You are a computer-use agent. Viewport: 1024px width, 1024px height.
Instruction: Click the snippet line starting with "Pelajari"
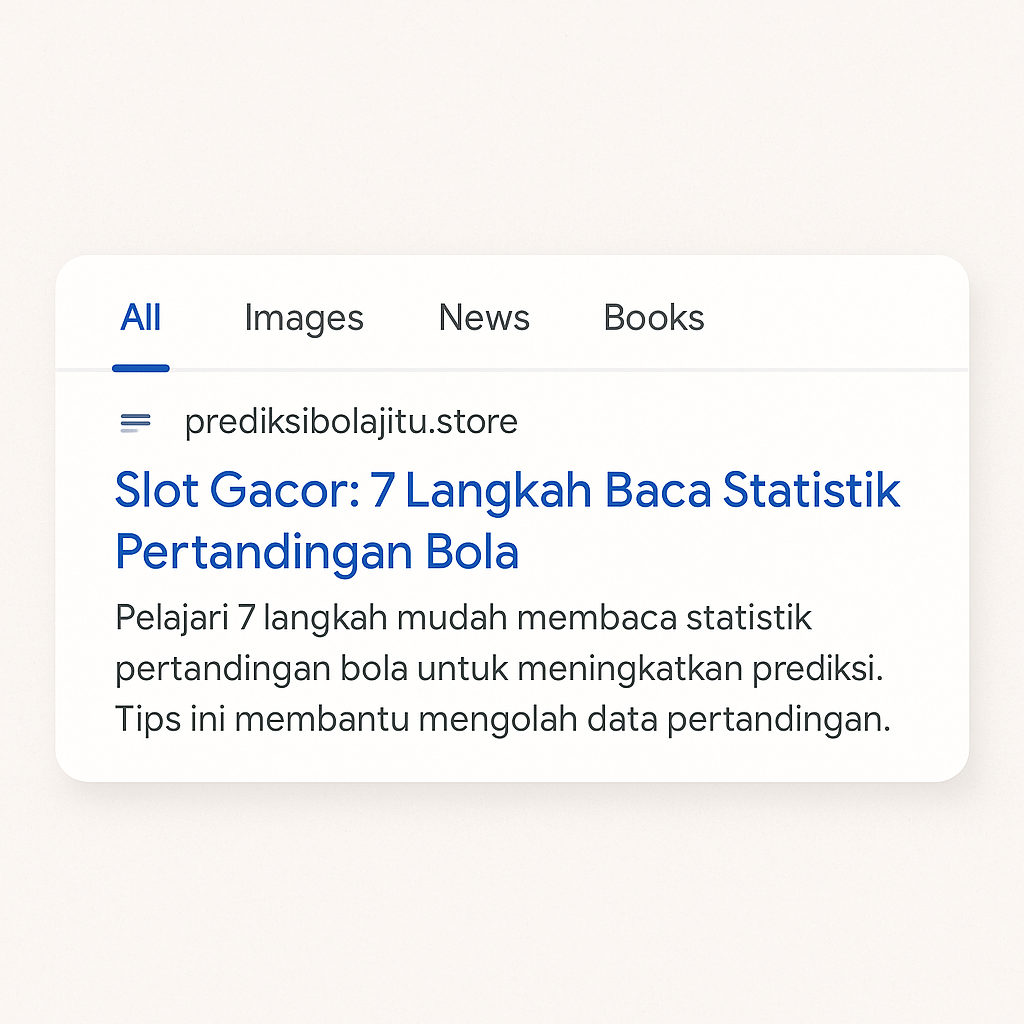pos(463,618)
